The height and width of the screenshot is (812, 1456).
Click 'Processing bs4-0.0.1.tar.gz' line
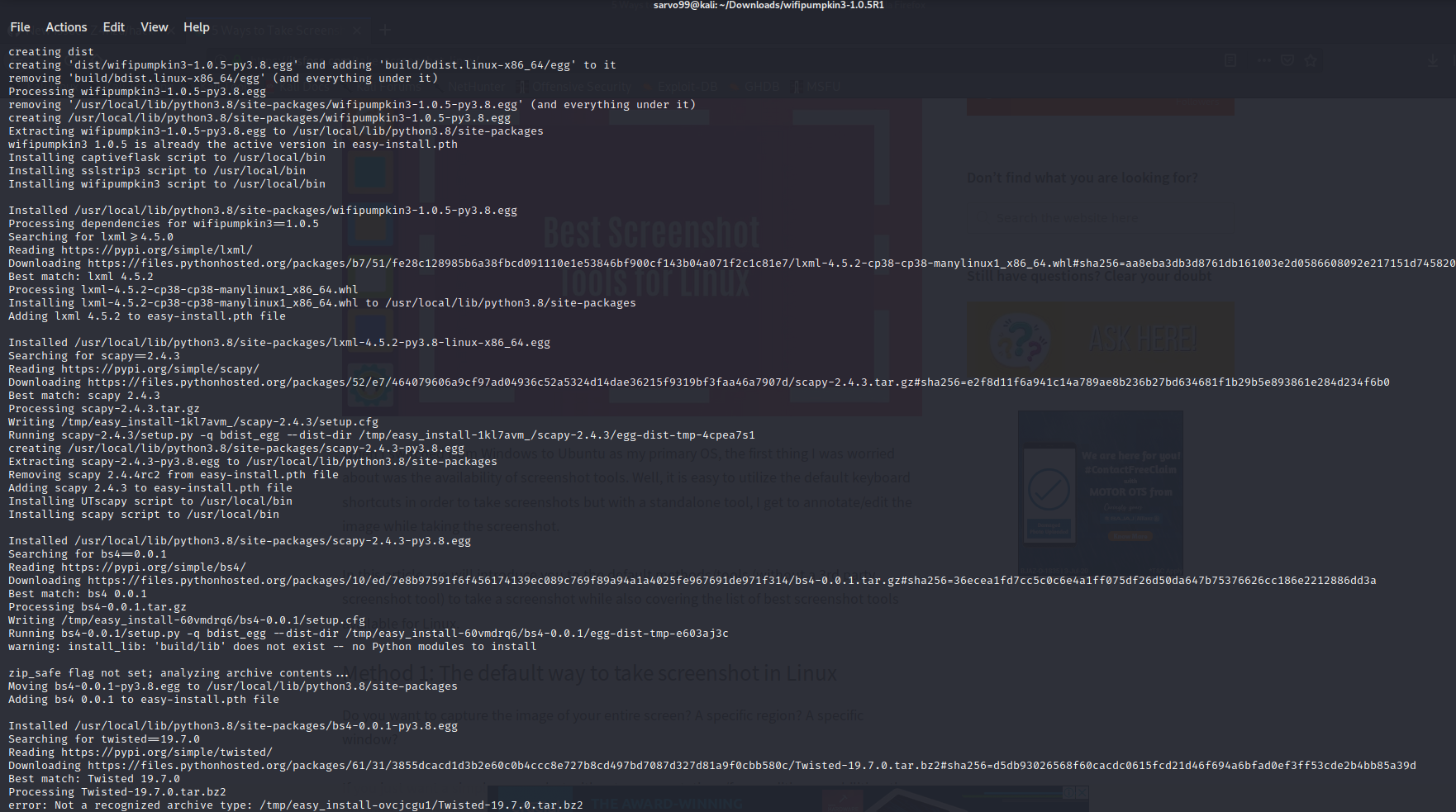(x=98, y=607)
